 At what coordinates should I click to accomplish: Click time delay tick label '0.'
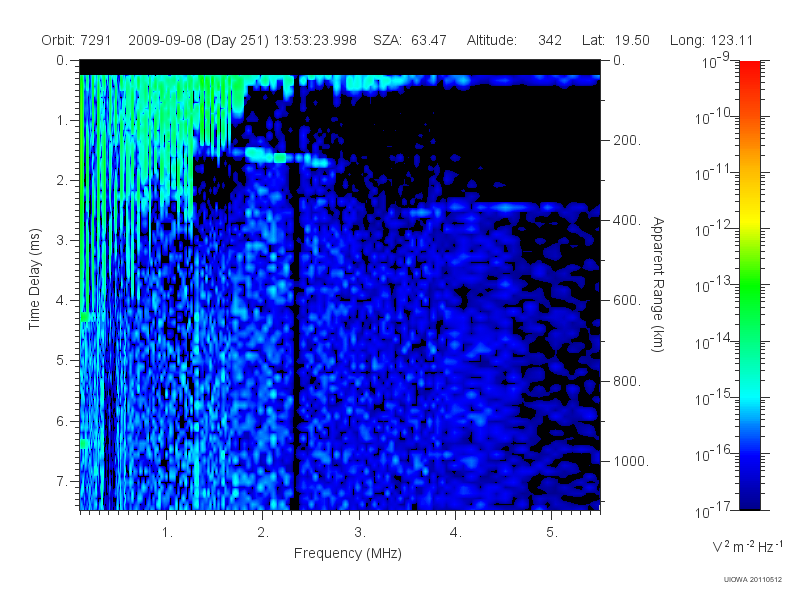click(62, 61)
